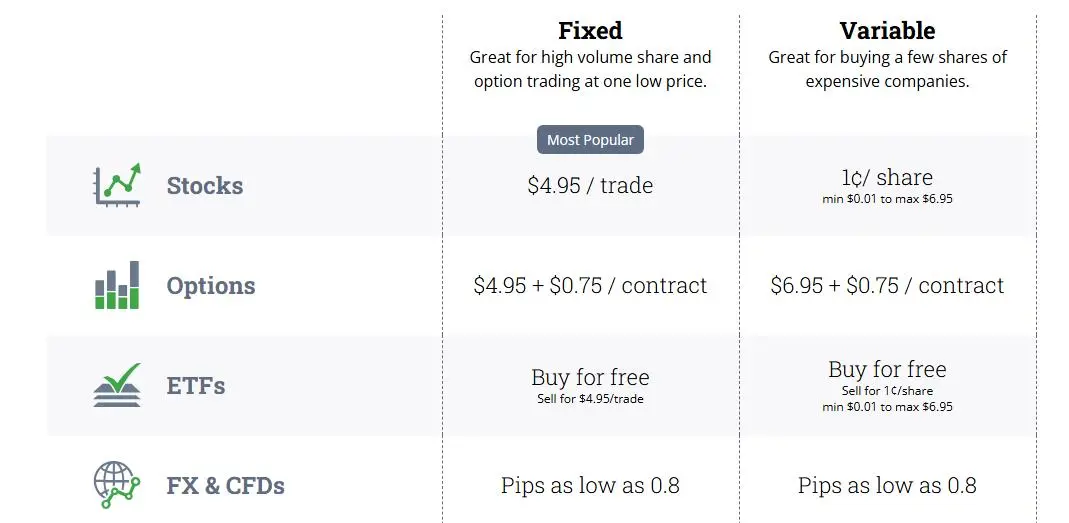This screenshot has height=523, width=1069.
Task: Select the Most Popular badge
Action: coord(590,140)
